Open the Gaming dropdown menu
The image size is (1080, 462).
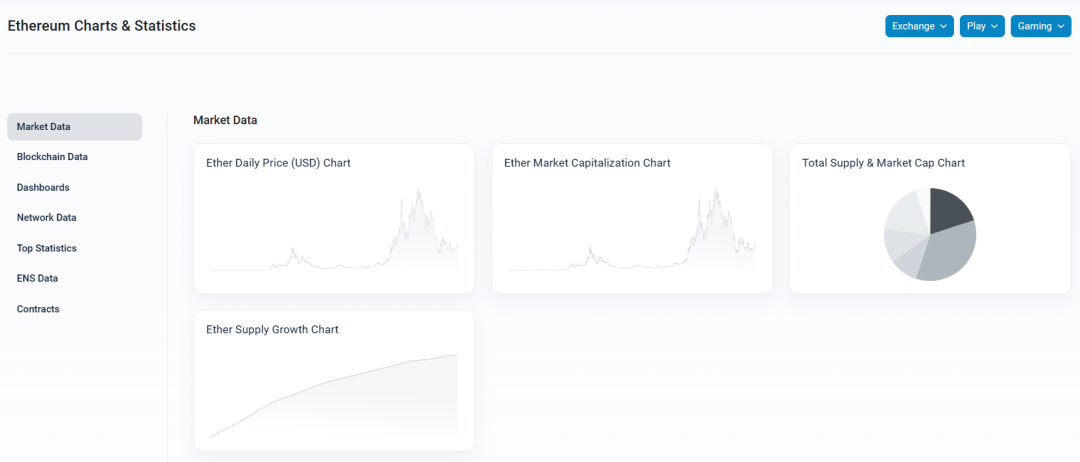(1040, 26)
